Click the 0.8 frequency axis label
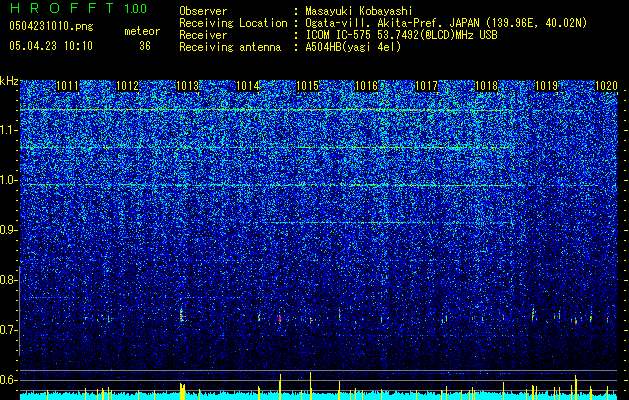The height and width of the screenshot is (400, 629). click(8, 280)
